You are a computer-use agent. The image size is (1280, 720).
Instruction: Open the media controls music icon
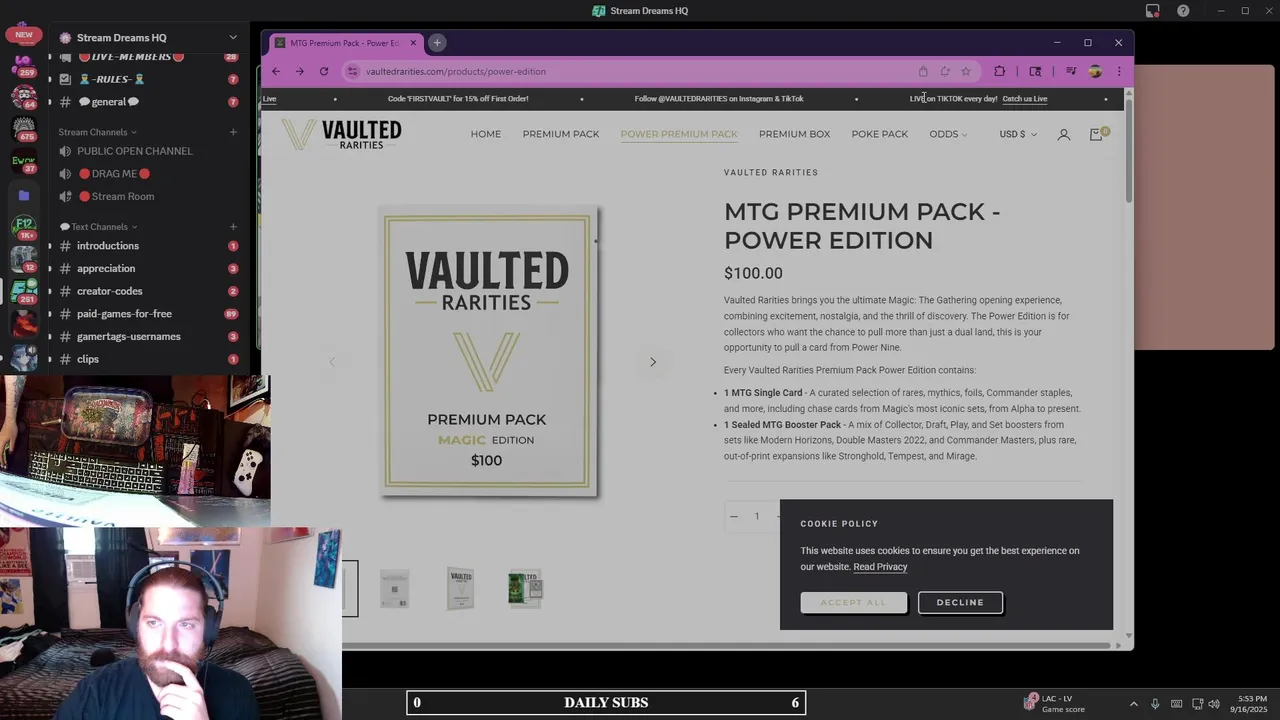pyautogui.click(x=1071, y=71)
